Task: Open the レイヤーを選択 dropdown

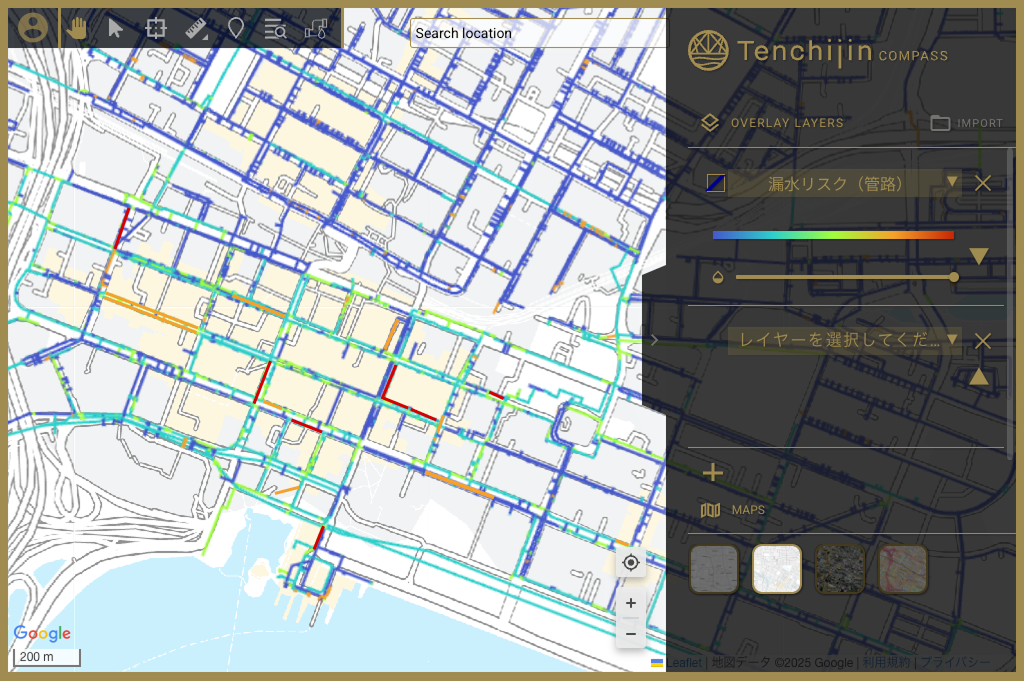Action: pyautogui.click(x=844, y=340)
